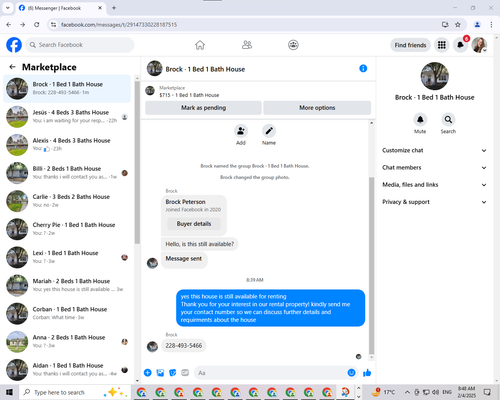Click the taskbar clock showing 8:48 AM
The height and width of the screenshot is (400, 500).
pos(466,392)
